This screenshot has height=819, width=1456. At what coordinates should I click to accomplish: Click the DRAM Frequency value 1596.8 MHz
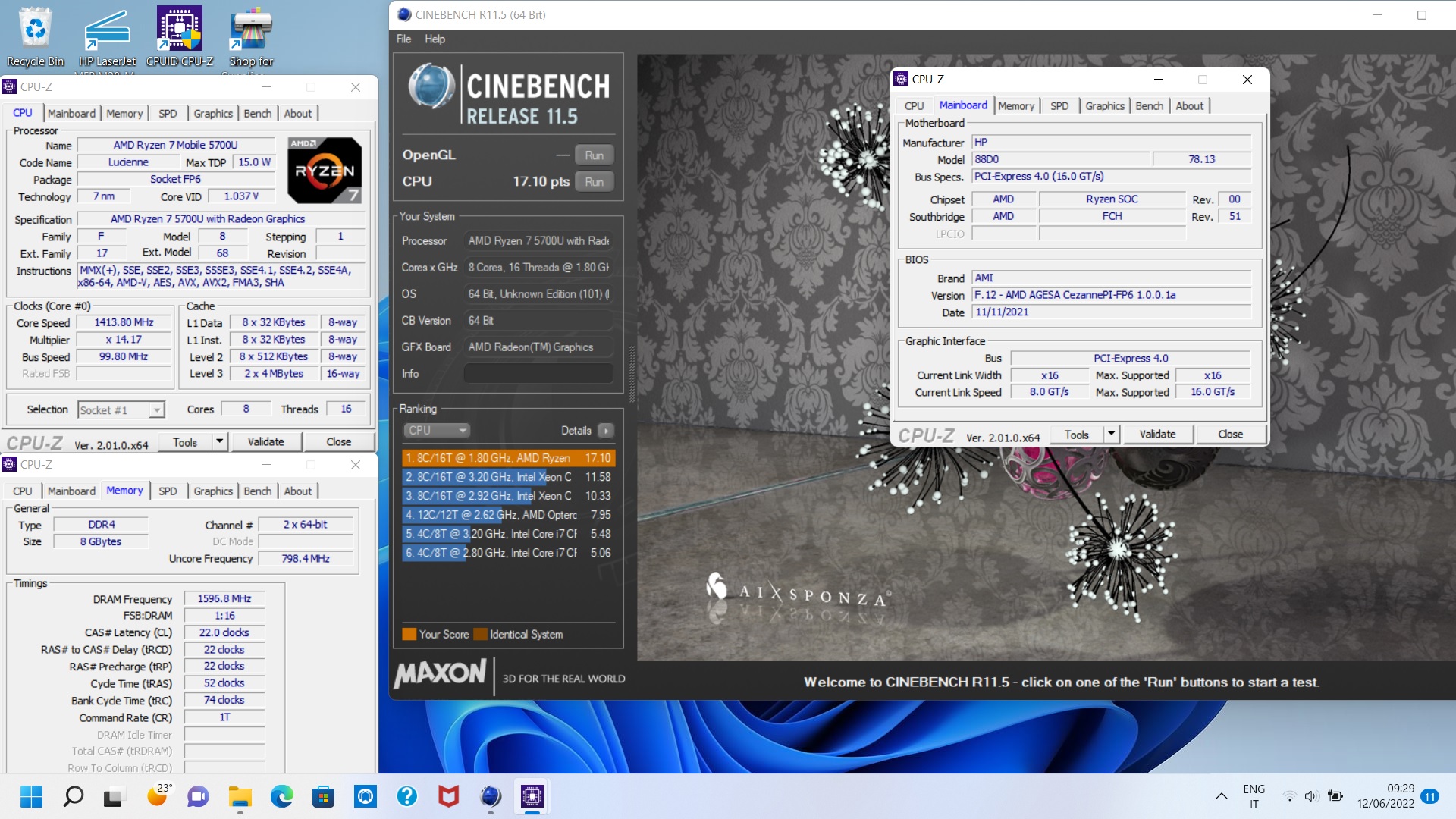click(x=224, y=598)
